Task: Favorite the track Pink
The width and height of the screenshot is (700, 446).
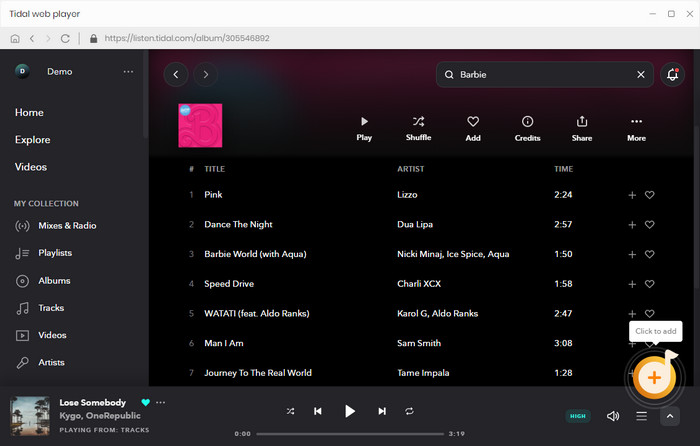Action: (650, 195)
